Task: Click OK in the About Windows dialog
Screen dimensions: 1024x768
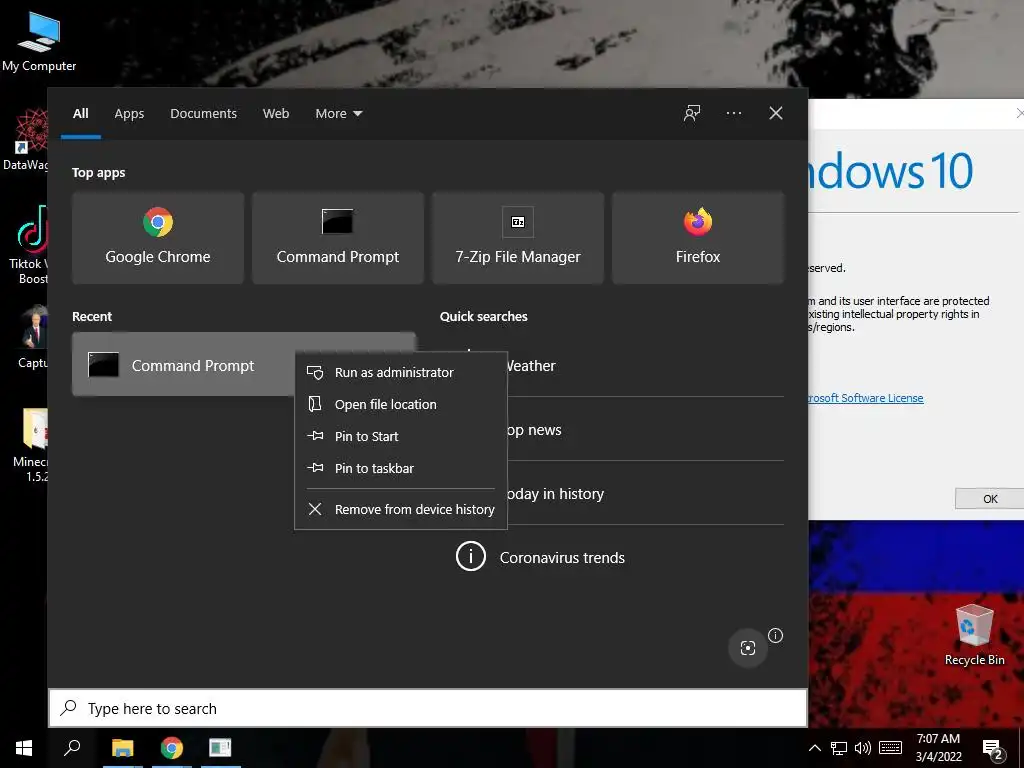Action: pos(989,499)
